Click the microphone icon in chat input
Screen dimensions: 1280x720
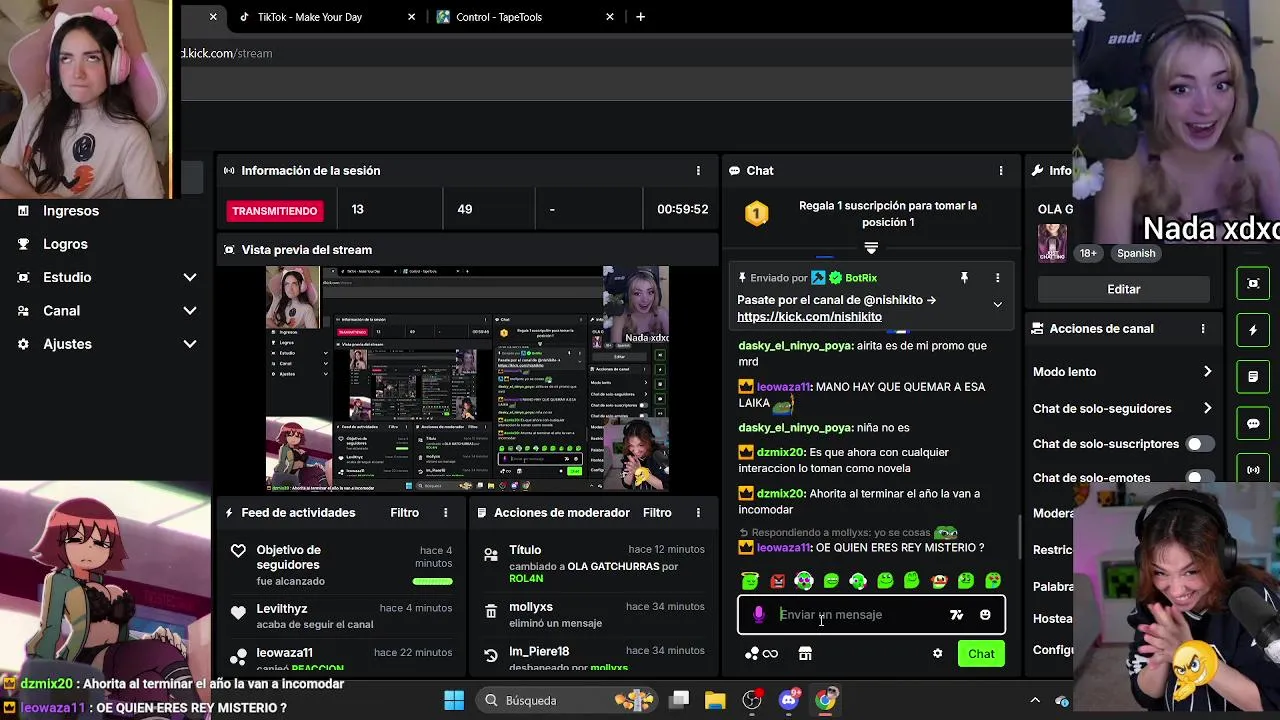759,615
